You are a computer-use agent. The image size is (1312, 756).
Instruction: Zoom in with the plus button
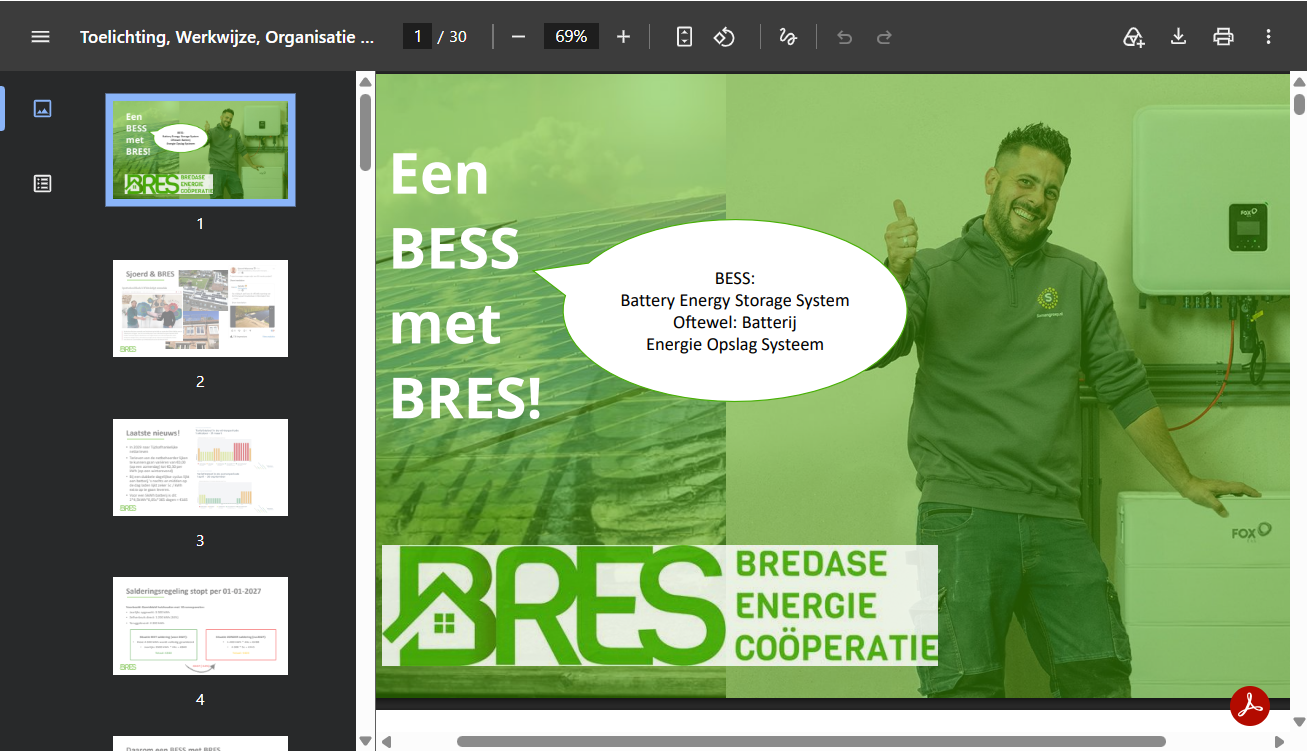(x=623, y=37)
